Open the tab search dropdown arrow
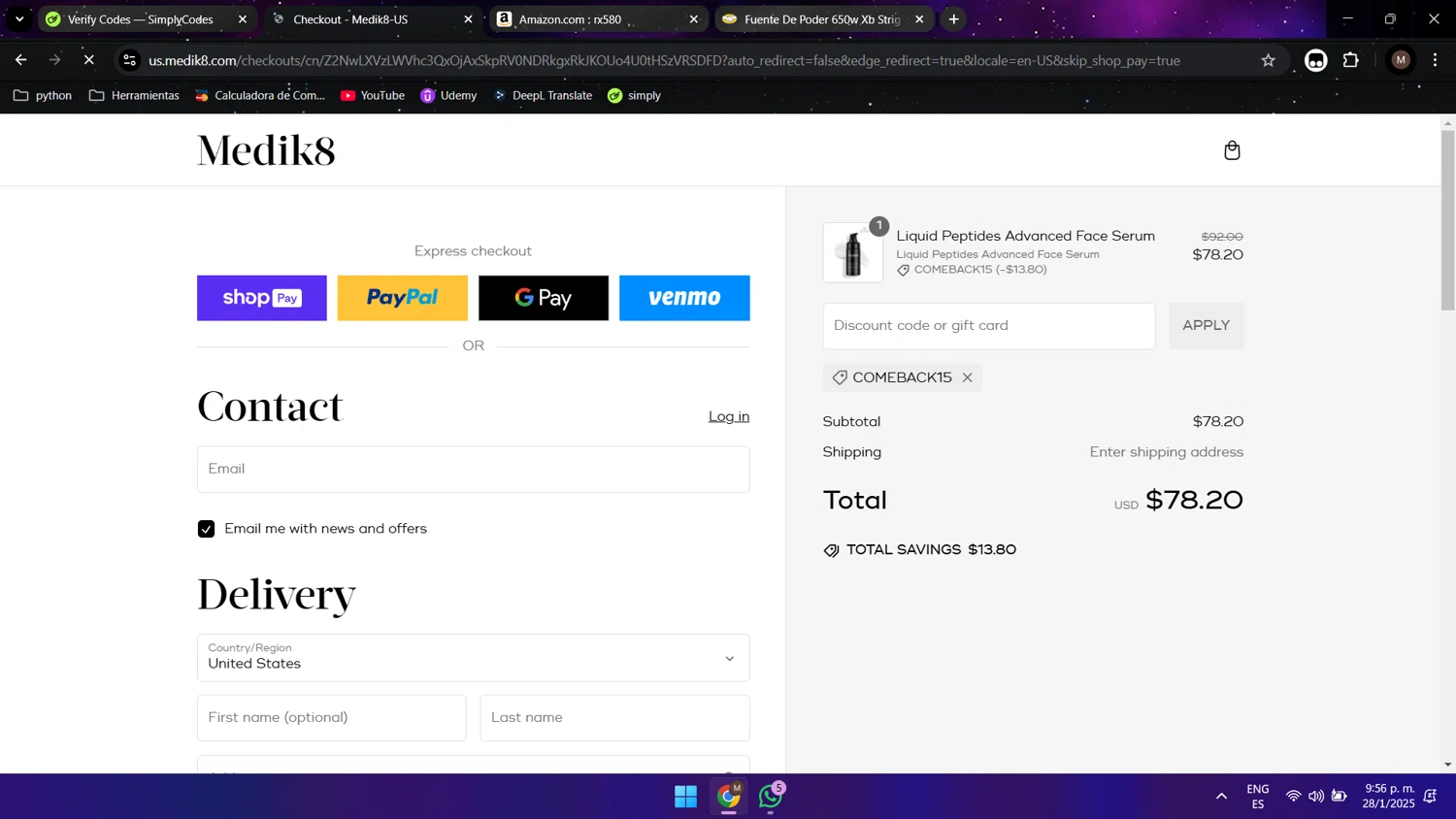The width and height of the screenshot is (1456, 819). click(19, 19)
